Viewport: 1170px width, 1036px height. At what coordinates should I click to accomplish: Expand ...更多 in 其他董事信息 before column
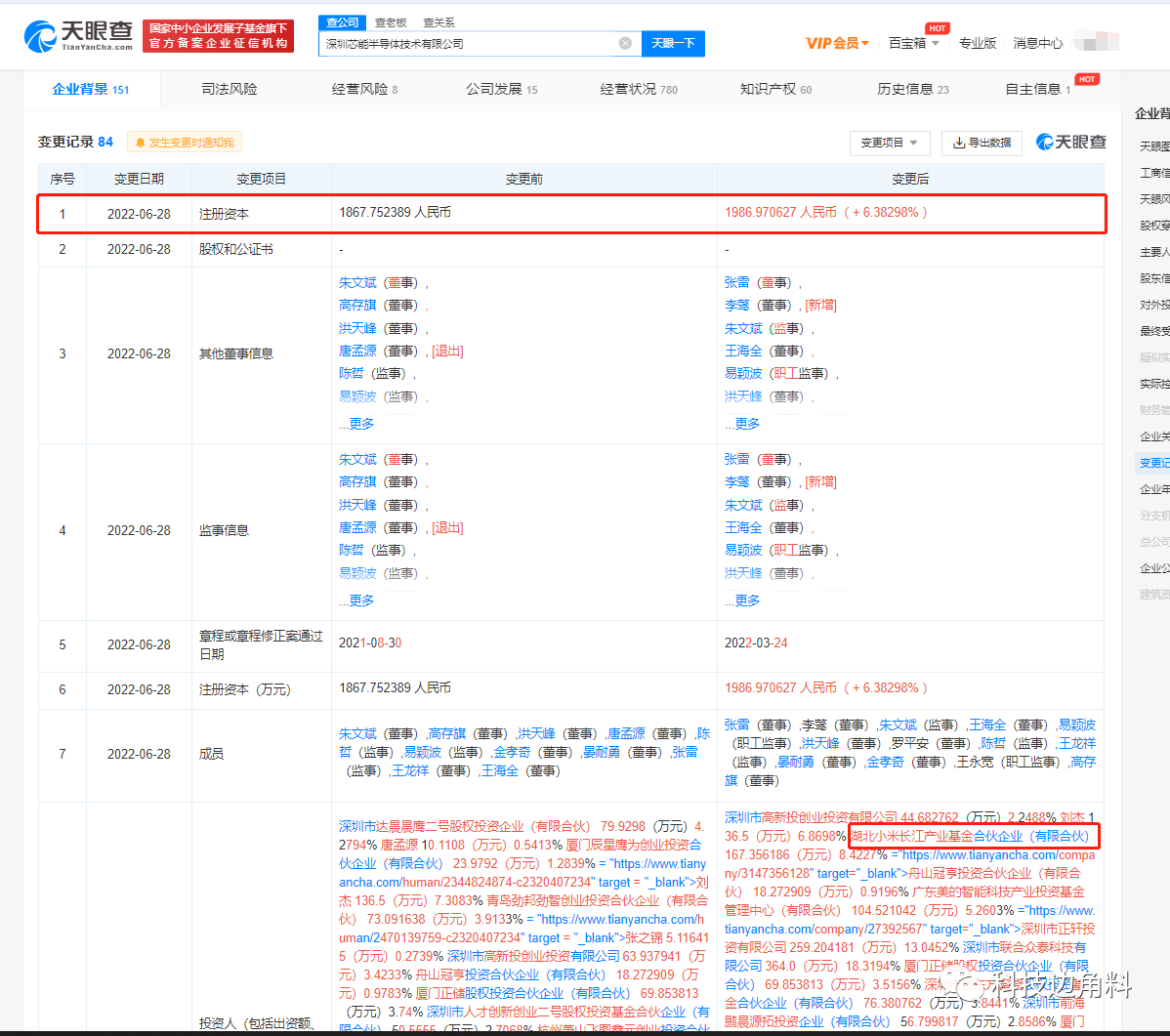click(356, 424)
